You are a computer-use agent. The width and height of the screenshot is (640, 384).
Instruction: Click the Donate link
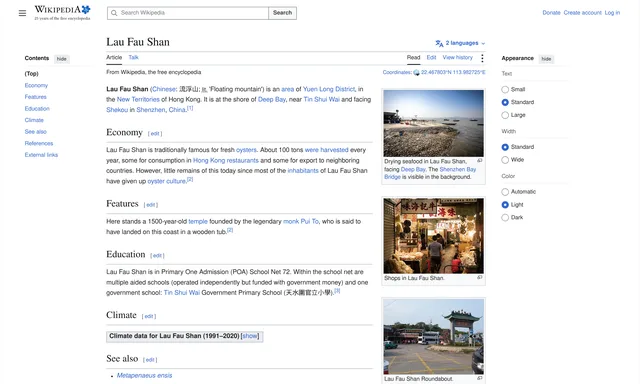coord(551,13)
